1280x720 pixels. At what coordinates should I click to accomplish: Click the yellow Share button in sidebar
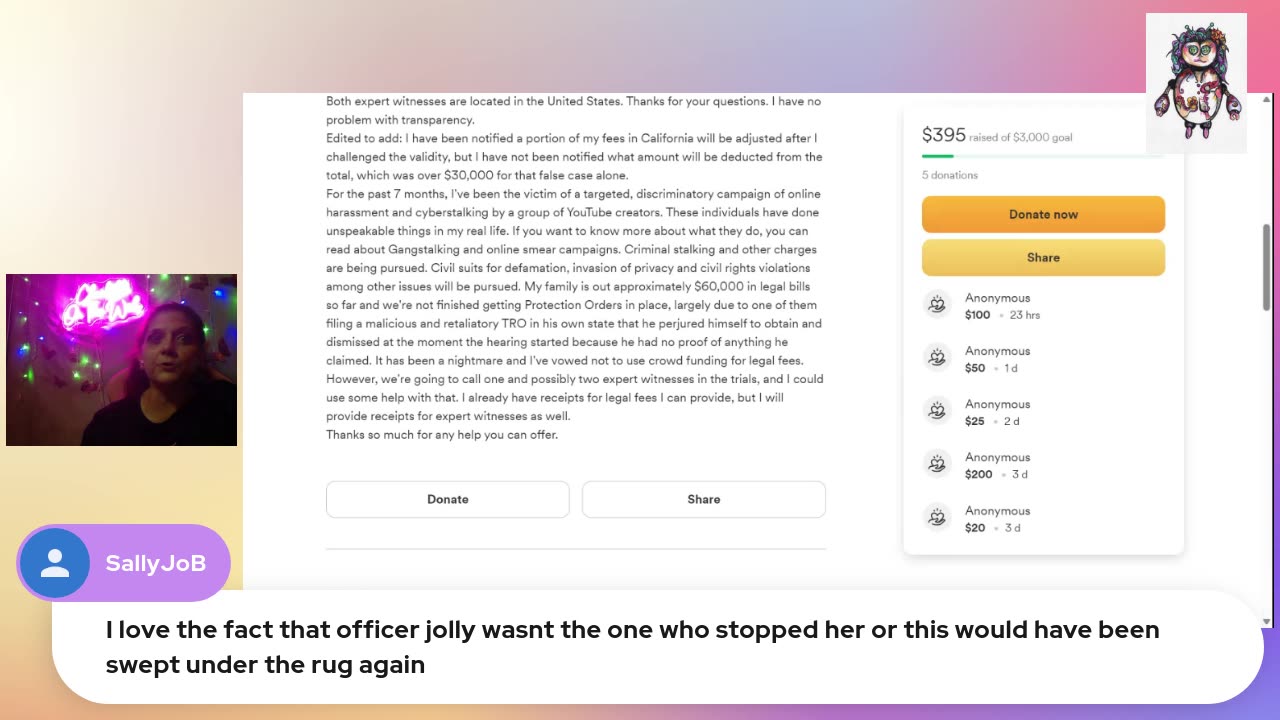[x=1043, y=257]
